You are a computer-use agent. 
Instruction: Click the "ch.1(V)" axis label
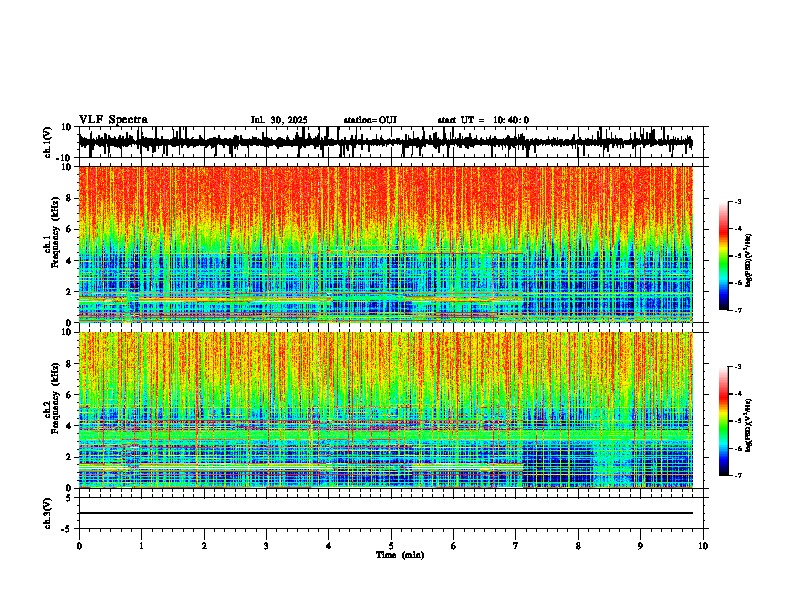[48, 142]
